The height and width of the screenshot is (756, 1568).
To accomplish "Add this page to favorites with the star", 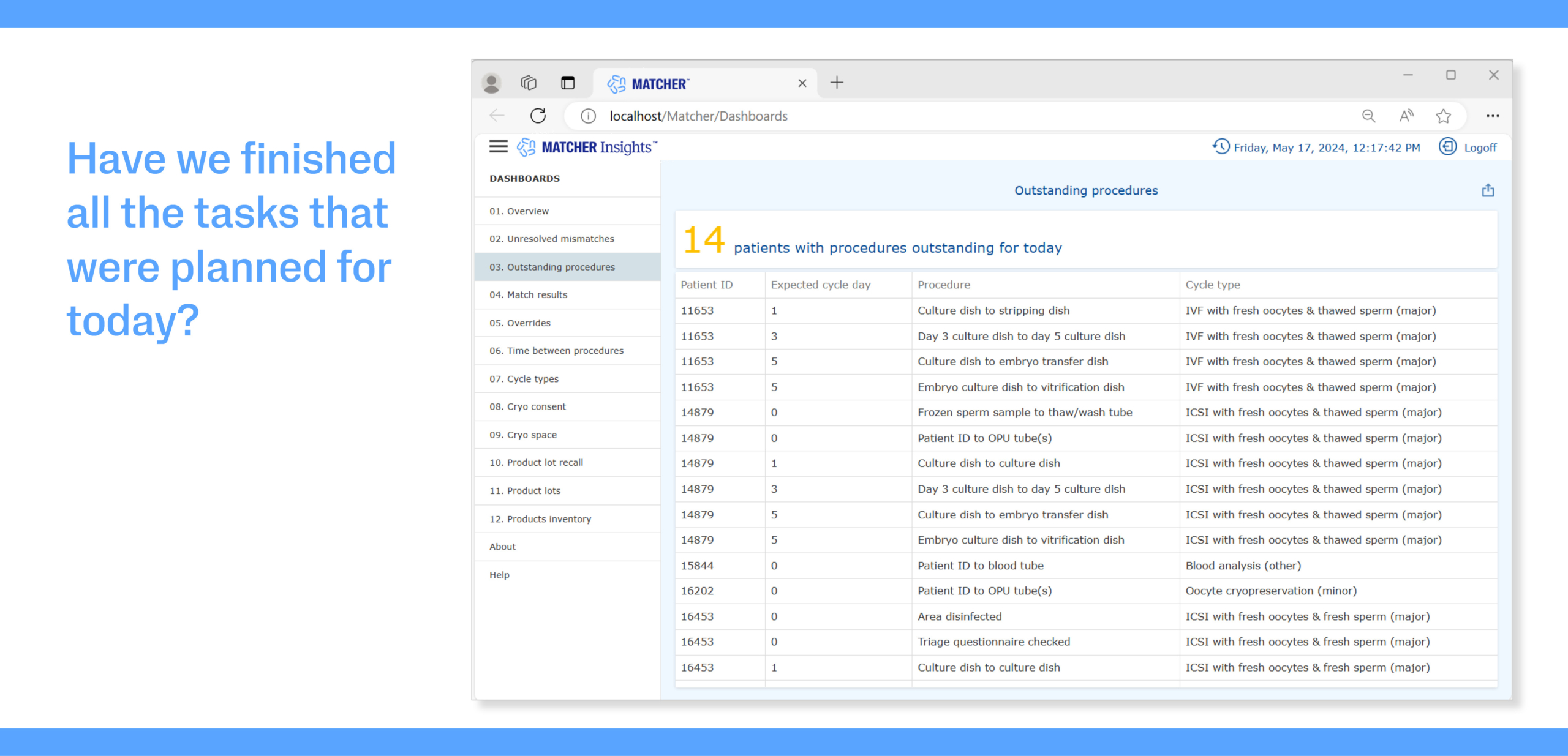I will (x=1444, y=116).
